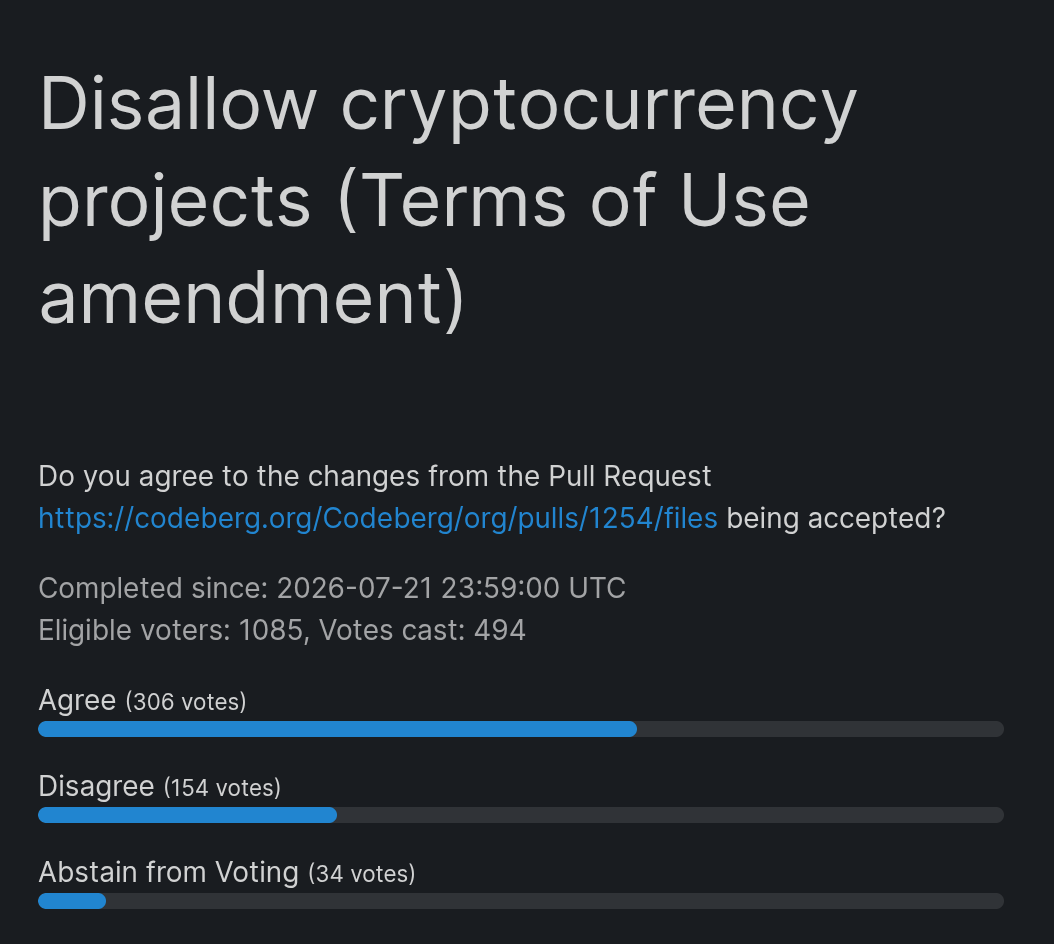Image resolution: width=1054 pixels, height=944 pixels.
Task: Select the 'Abstain from Voting' option label
Action: coord(168,872)
